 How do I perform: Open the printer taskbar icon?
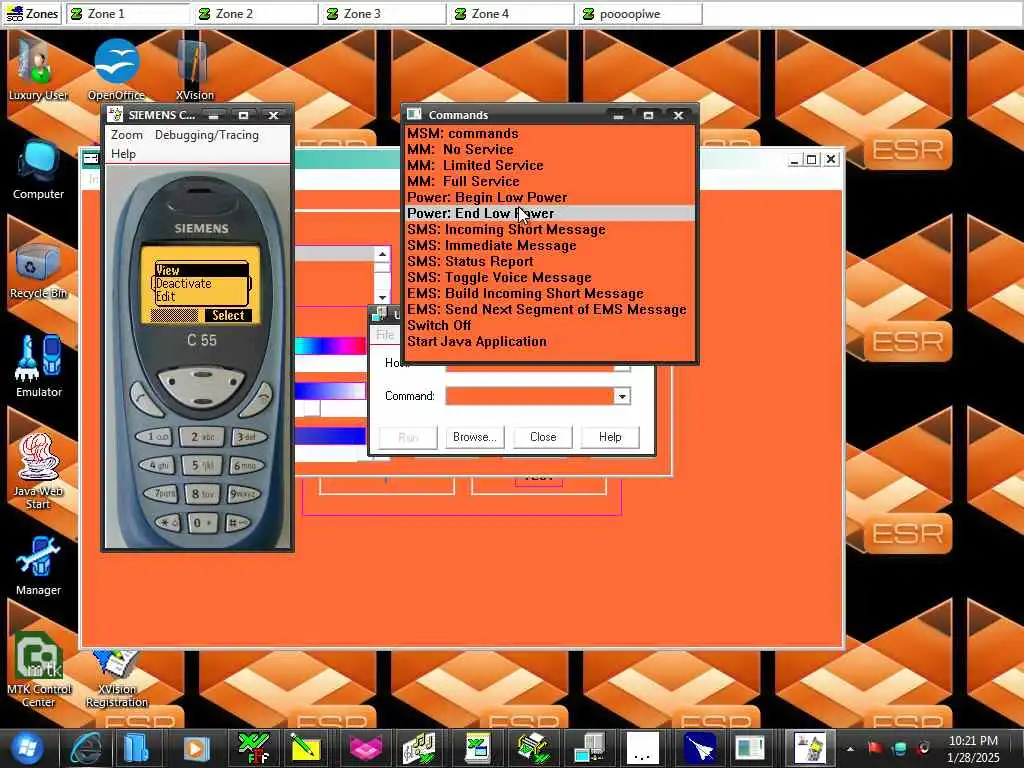coord(534,748)
